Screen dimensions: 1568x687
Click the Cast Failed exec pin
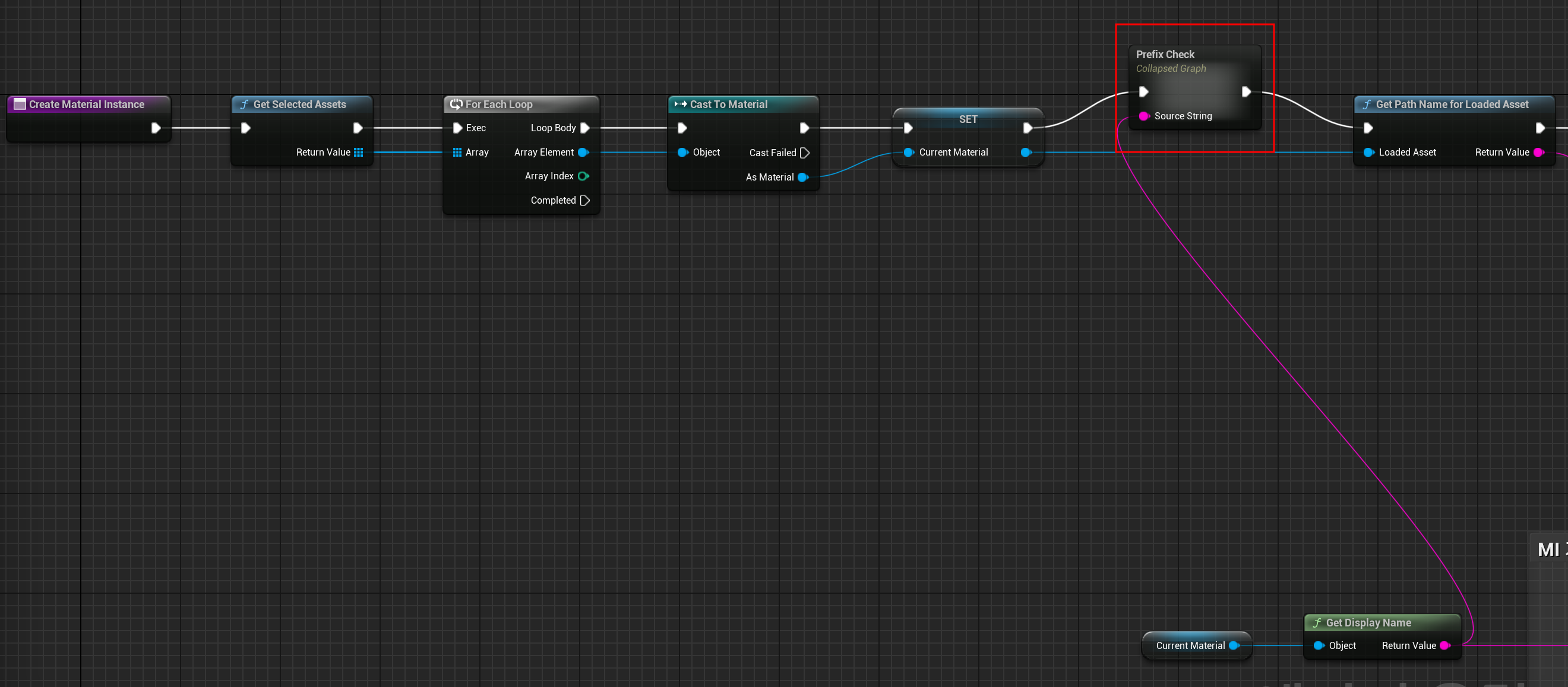click(x=805, y=153)
